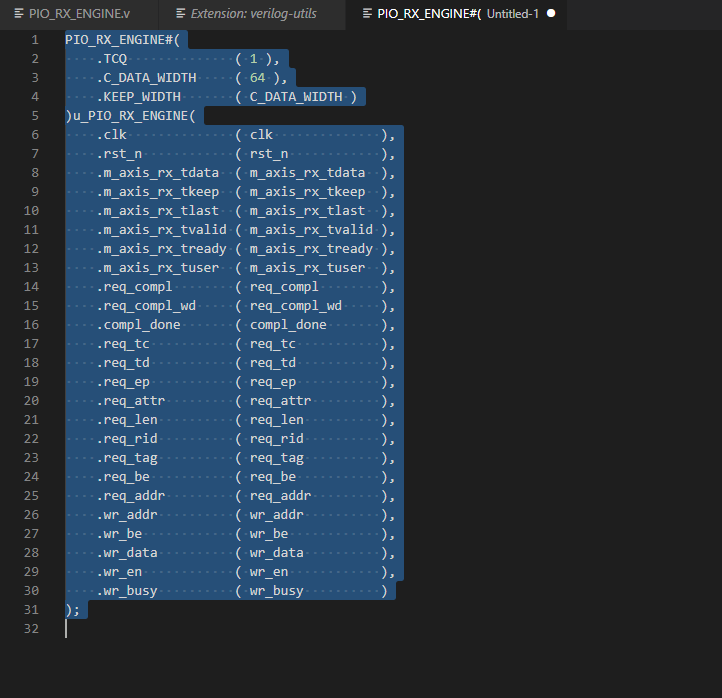This screenshot has width=722, height=698.
Task: Click the req_addr signal connection
Action: [x=280, y=496]
